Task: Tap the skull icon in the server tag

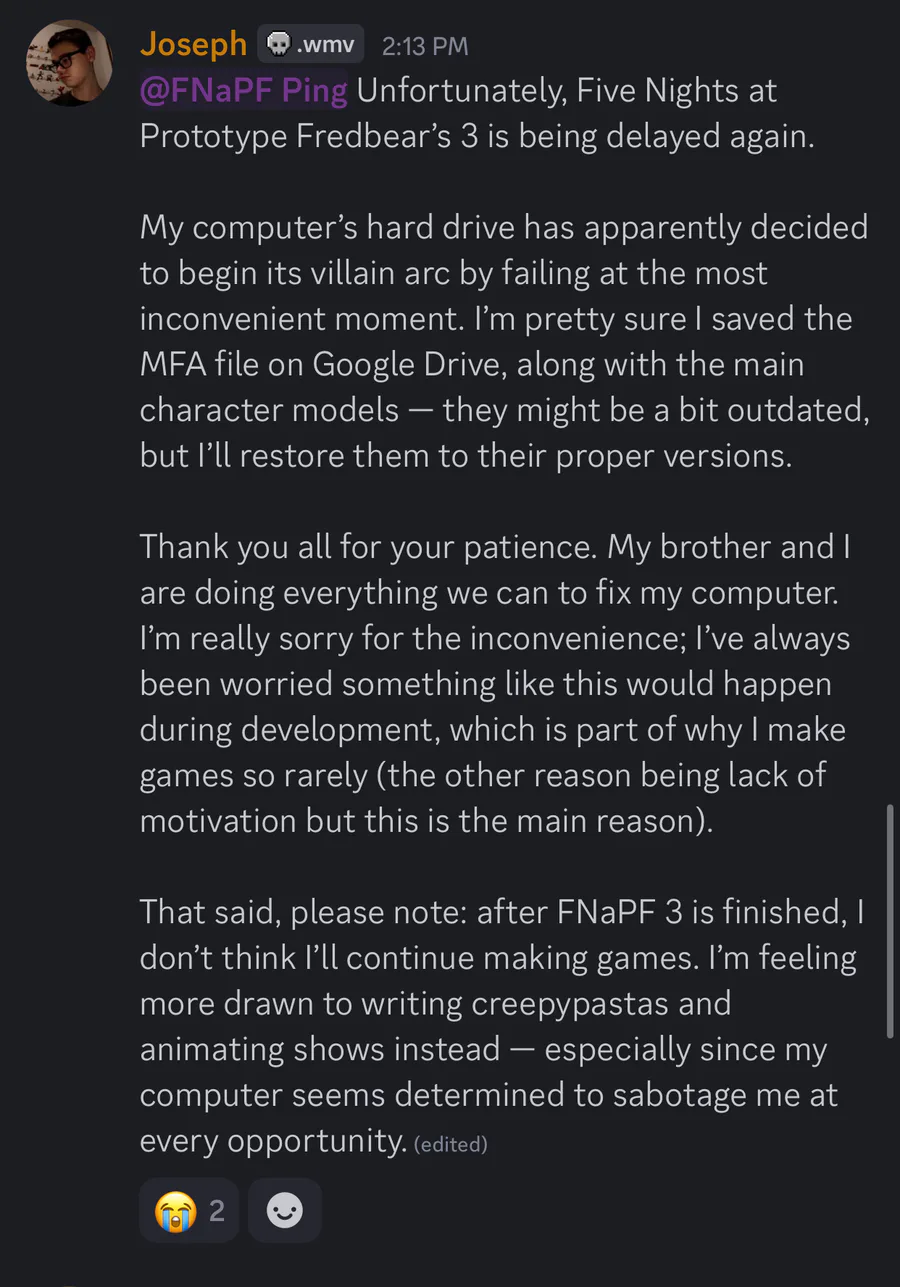Action: (279, 45)
